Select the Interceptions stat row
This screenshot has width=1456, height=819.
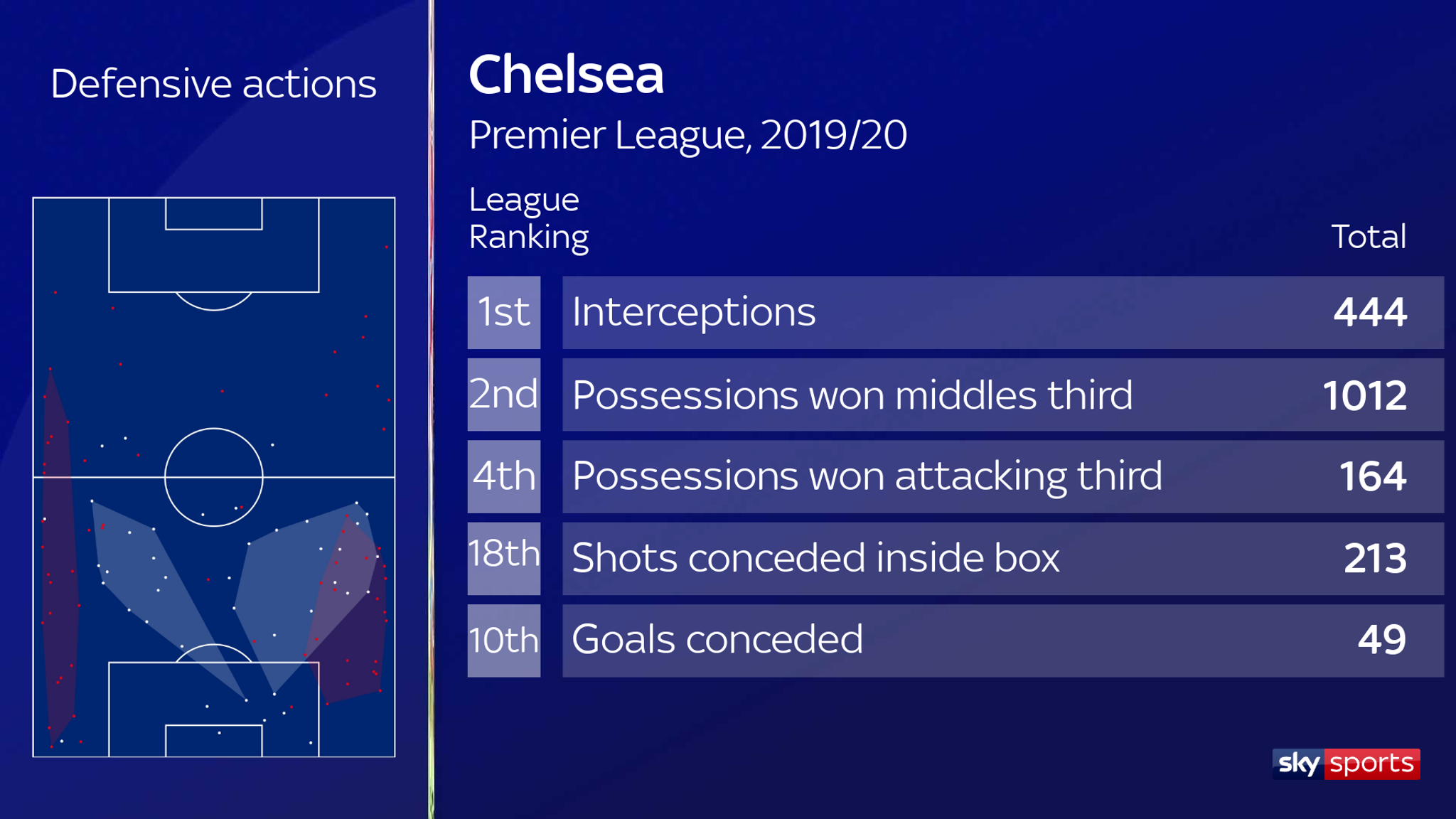point(1003,312)
